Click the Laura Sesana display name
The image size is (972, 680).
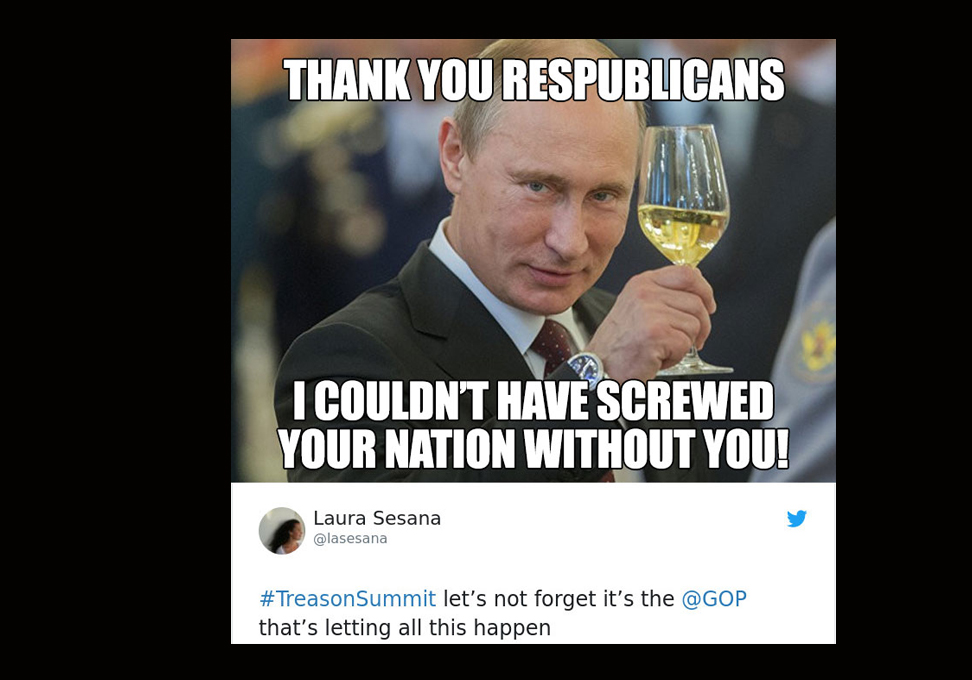click(377, 518)
